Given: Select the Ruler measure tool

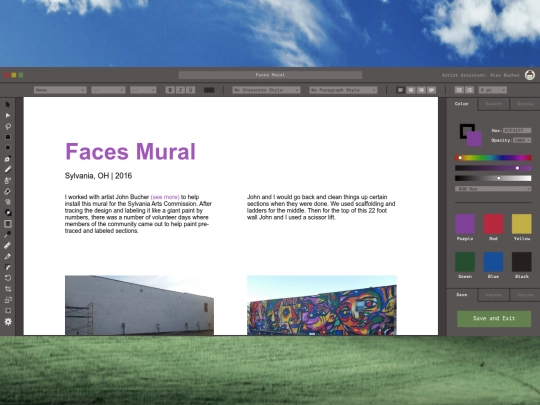Looking at the screenshot, I should click(x=8, y=245).
